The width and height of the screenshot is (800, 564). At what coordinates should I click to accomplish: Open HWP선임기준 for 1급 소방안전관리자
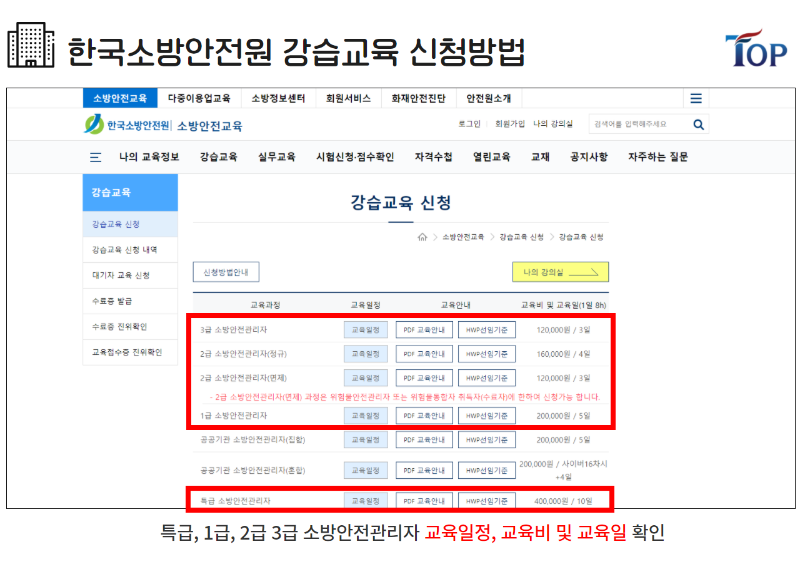pyautogui.click(x=486, y=415)
